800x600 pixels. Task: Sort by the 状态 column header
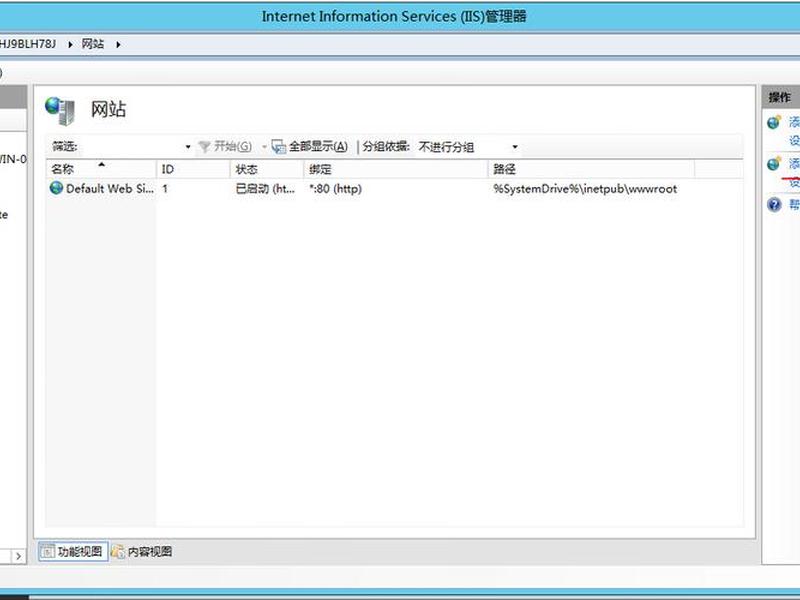tap(266, 169)
